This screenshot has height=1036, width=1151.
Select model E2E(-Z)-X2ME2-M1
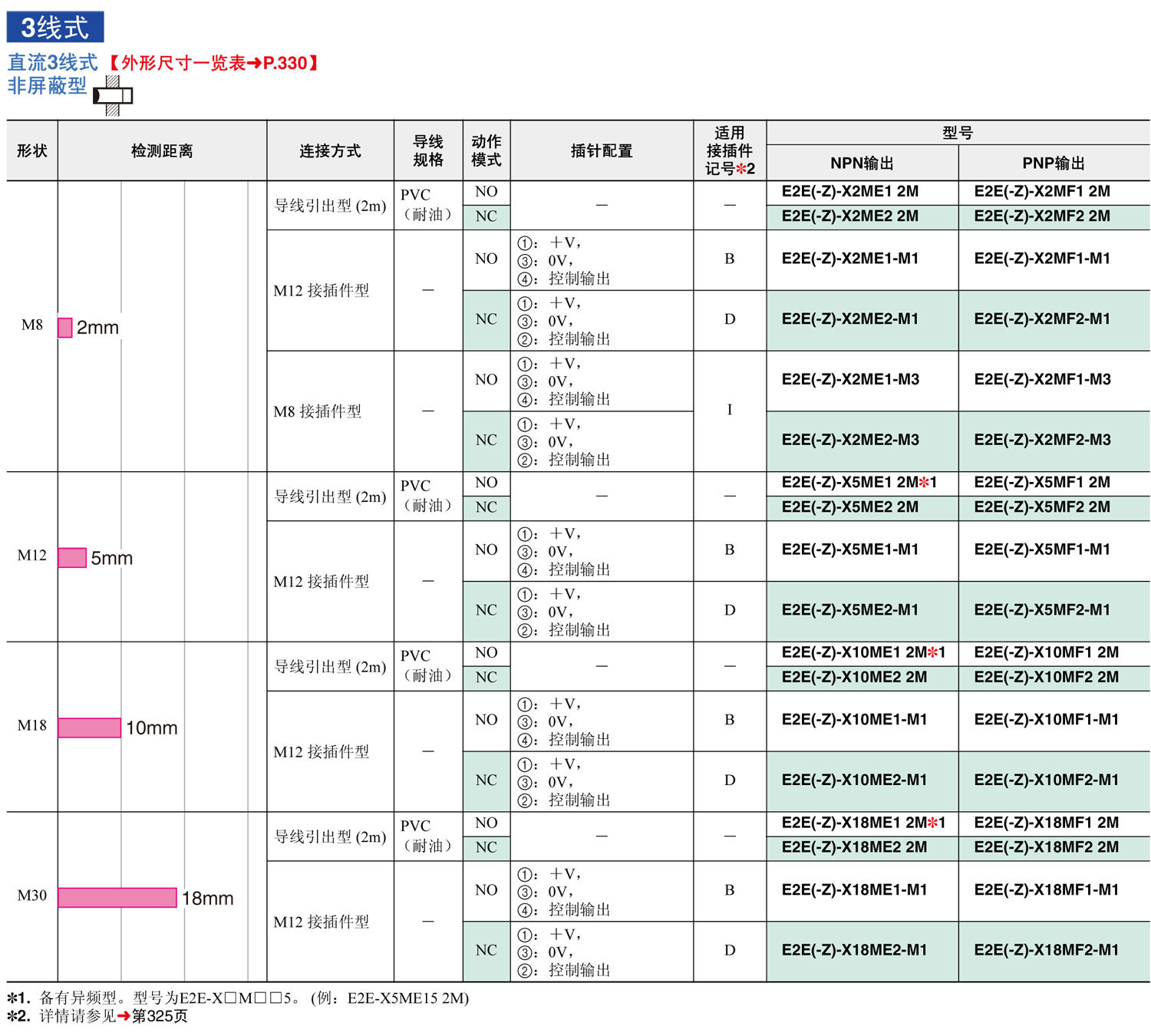point(850,319)
